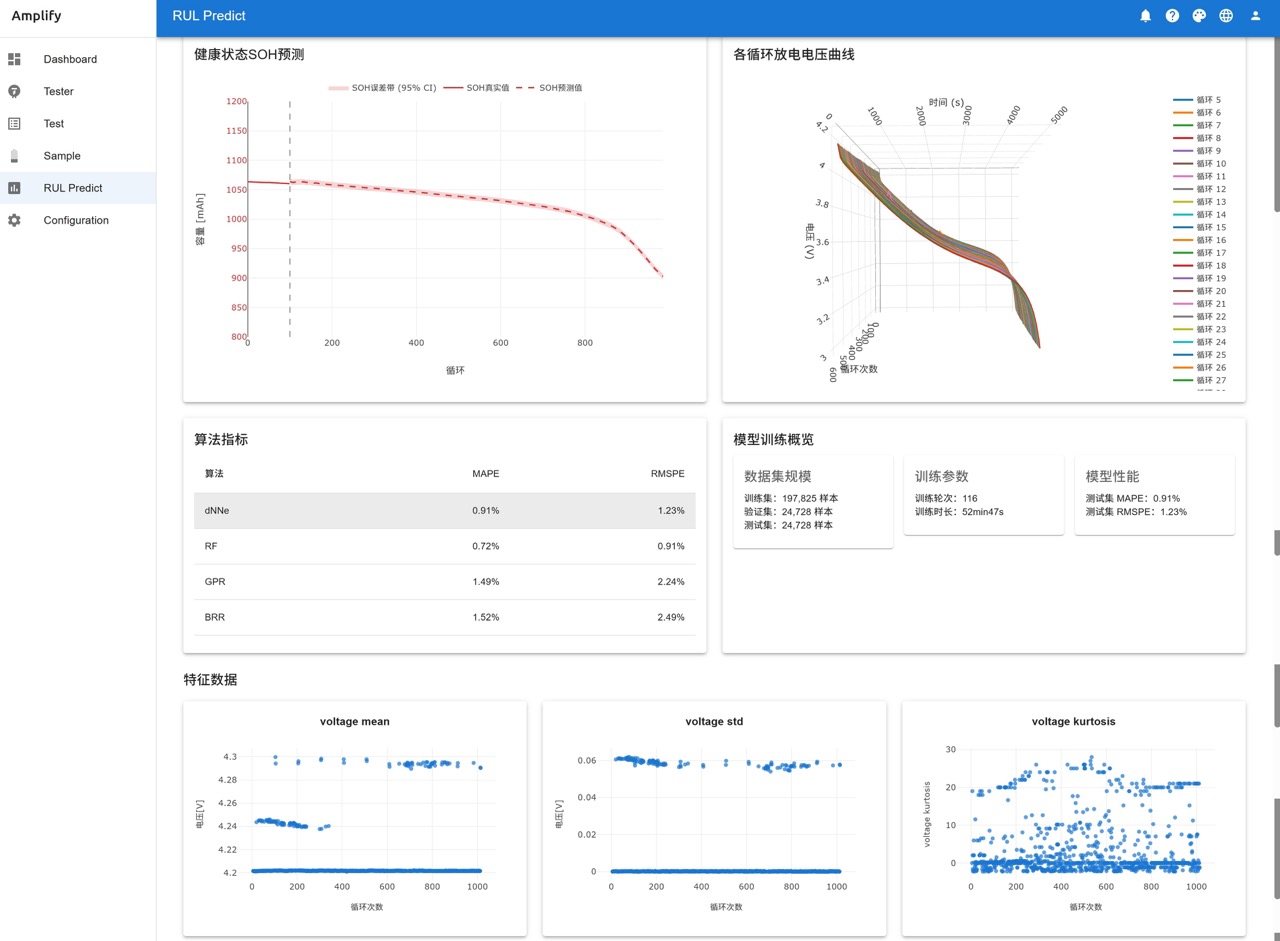Open the help question mark icon
The width and height of the screenshot is (1280, 941).
(1173, 16)
